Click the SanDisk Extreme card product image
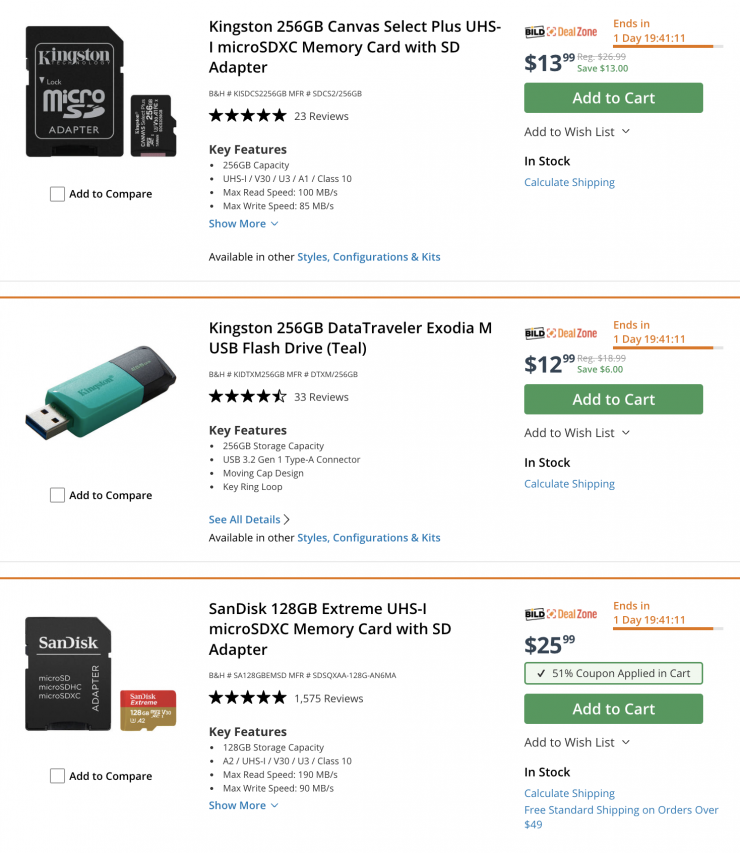 point(100,675)
